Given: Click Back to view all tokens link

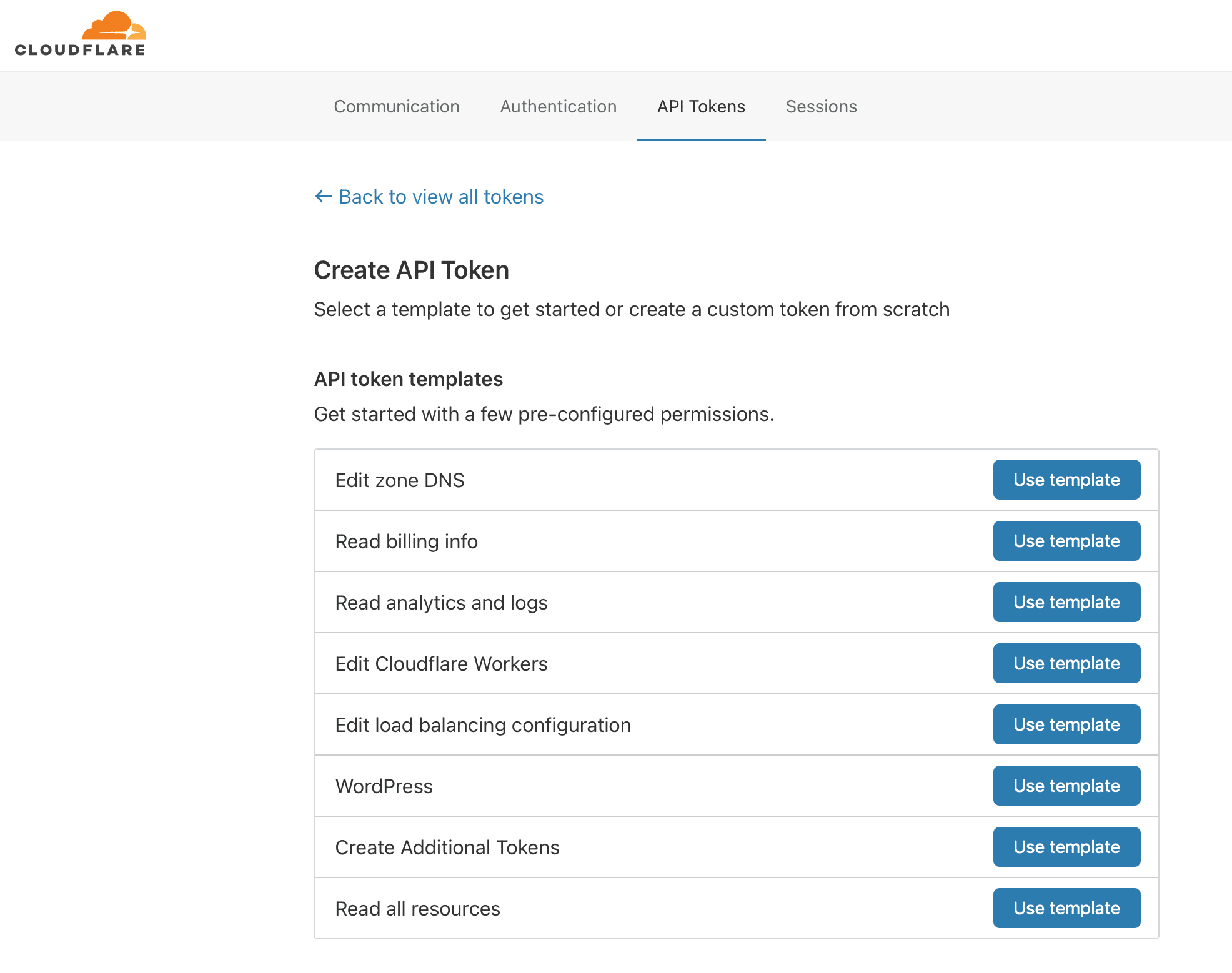Looking at the screenshot, I should coord(440,197).
